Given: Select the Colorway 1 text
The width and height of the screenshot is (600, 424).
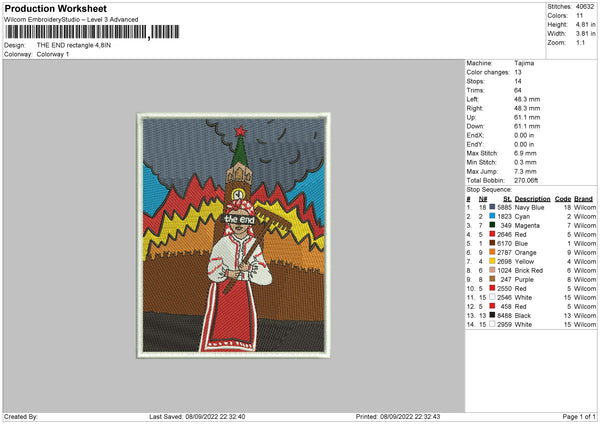Looking at the screenshot, I should coord(53,54).
